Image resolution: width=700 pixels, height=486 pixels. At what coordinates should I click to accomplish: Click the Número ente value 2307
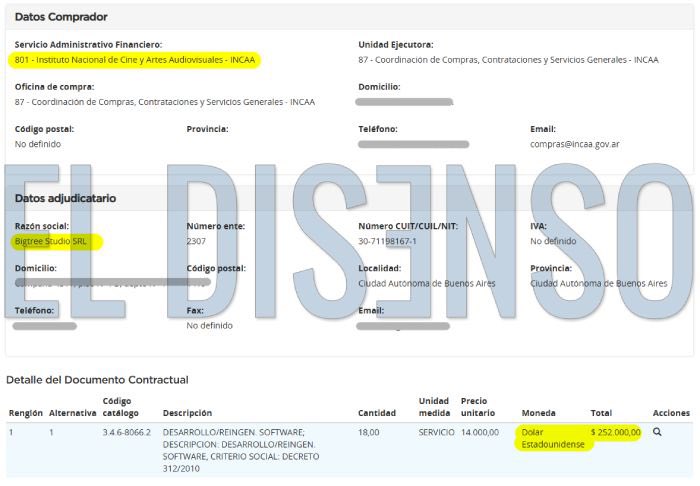pos(196,241)
